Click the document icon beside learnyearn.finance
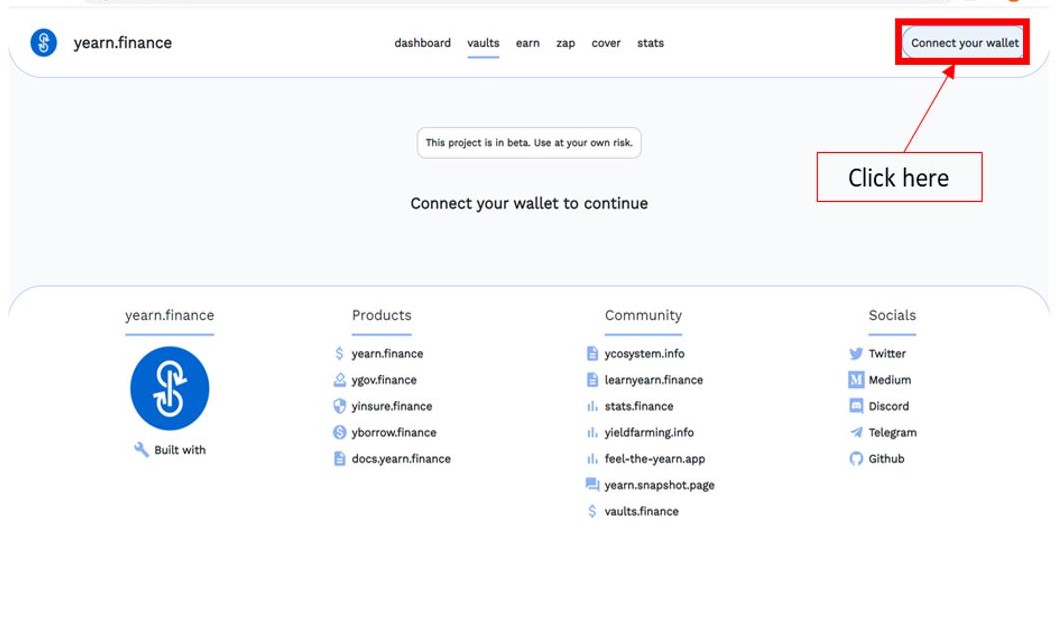The height and width of the screenshot is (621, 1060). (592, 380)
